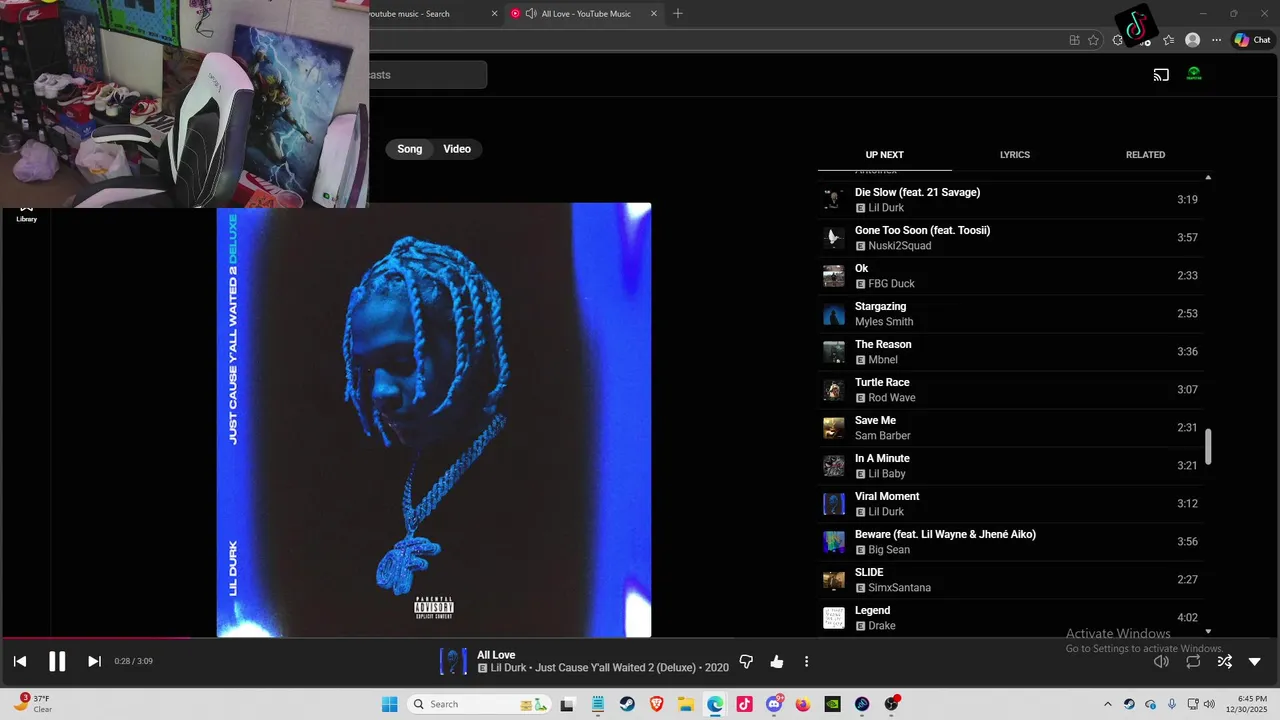Image resolution: width=1280 pixels, height=720 pixels.
Task: Play Legend from the queue
Action: (1010, 618)
